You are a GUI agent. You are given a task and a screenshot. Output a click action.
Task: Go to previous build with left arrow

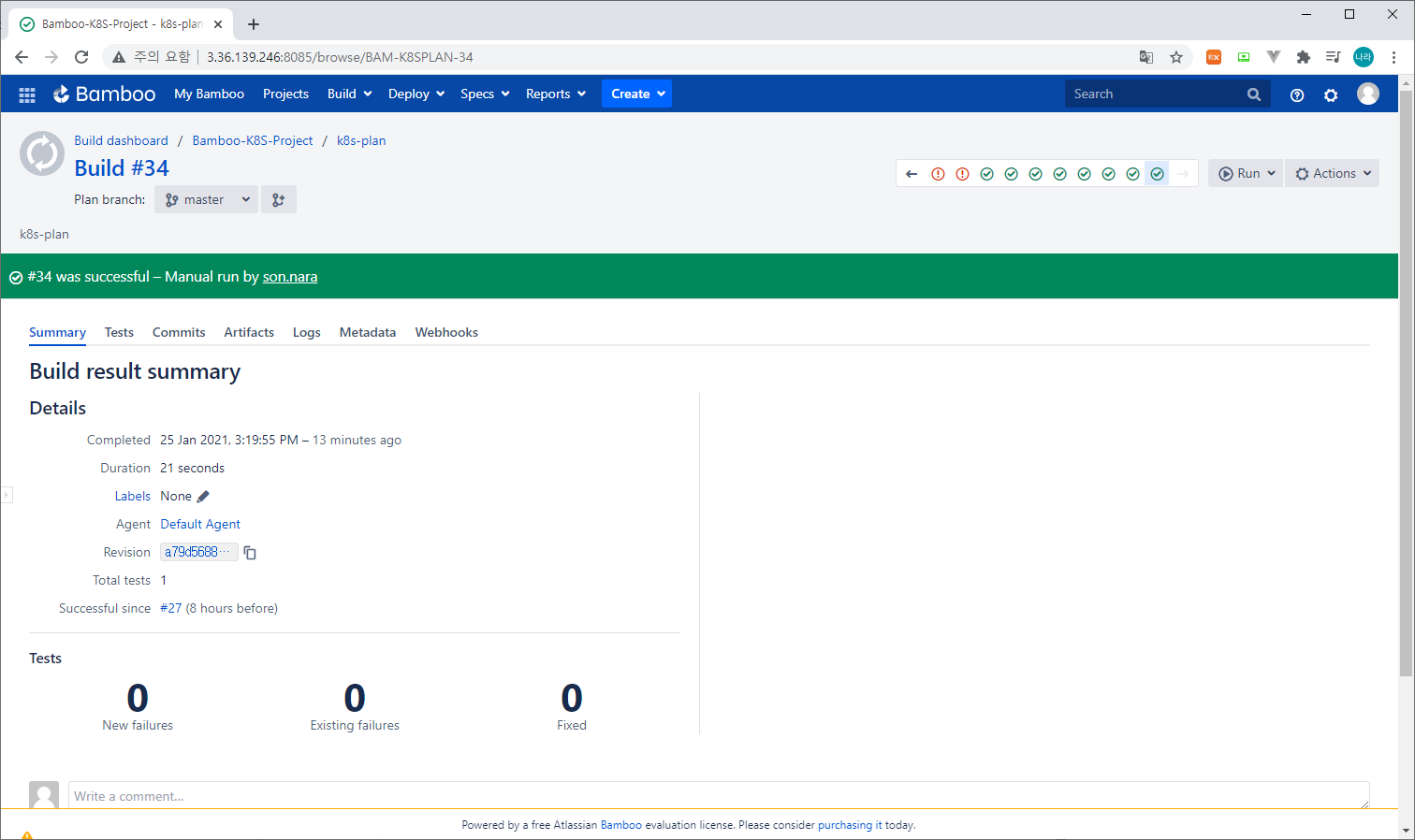[912, 174]
